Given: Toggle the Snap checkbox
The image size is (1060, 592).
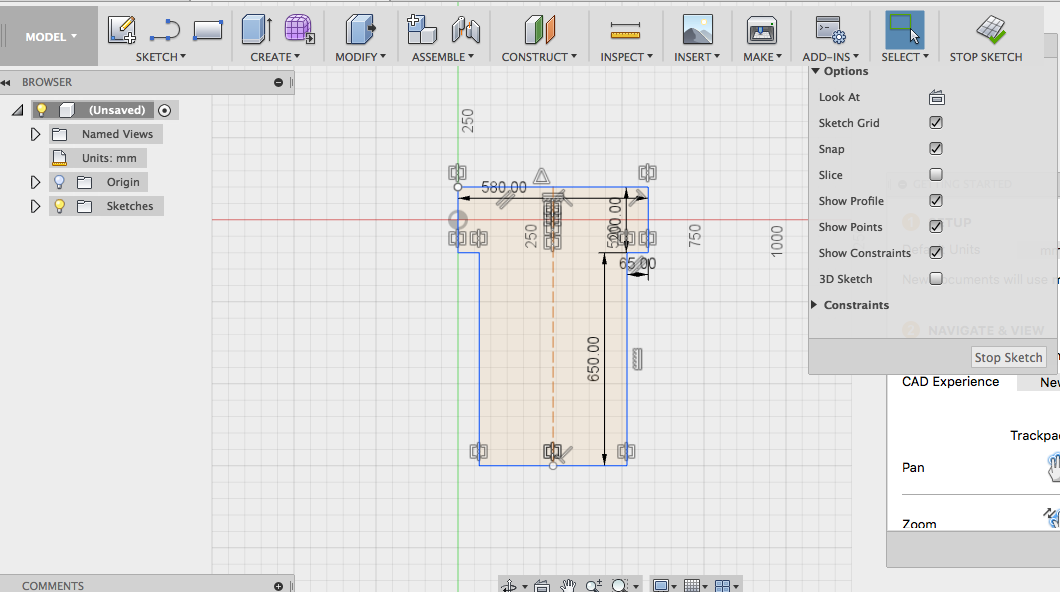Looking at the screenshot, I should point(936,149).
